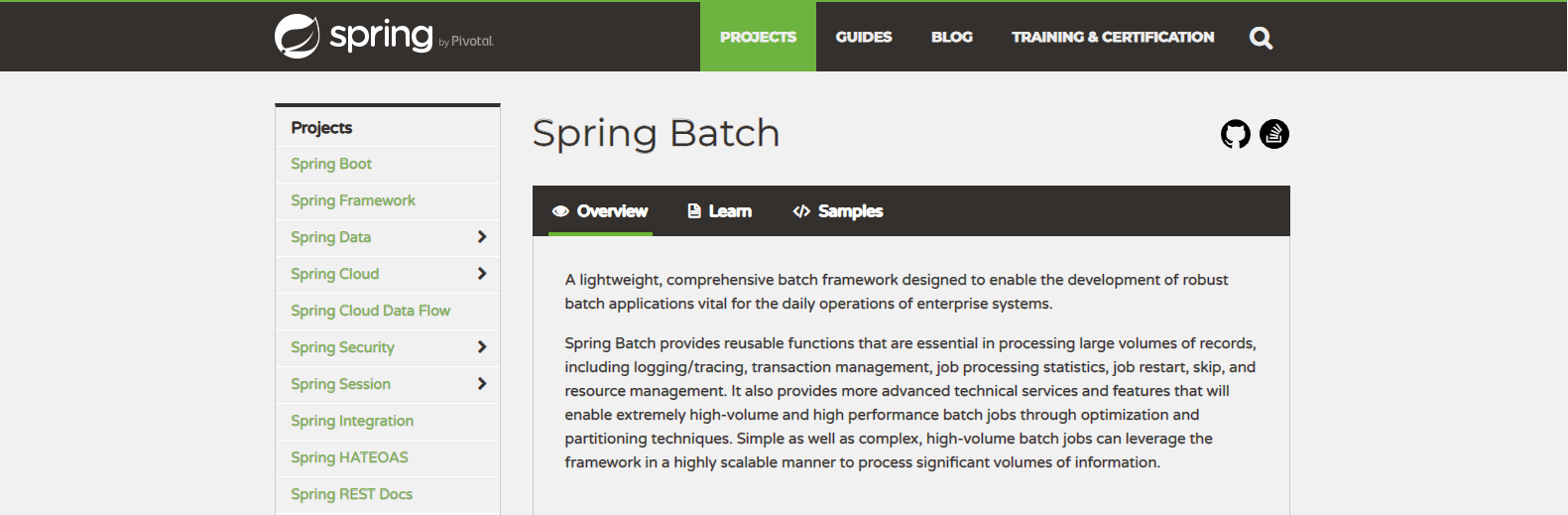Open the Projects menu in header
This screenshot has width=1568, height=515.
(758, 37)
